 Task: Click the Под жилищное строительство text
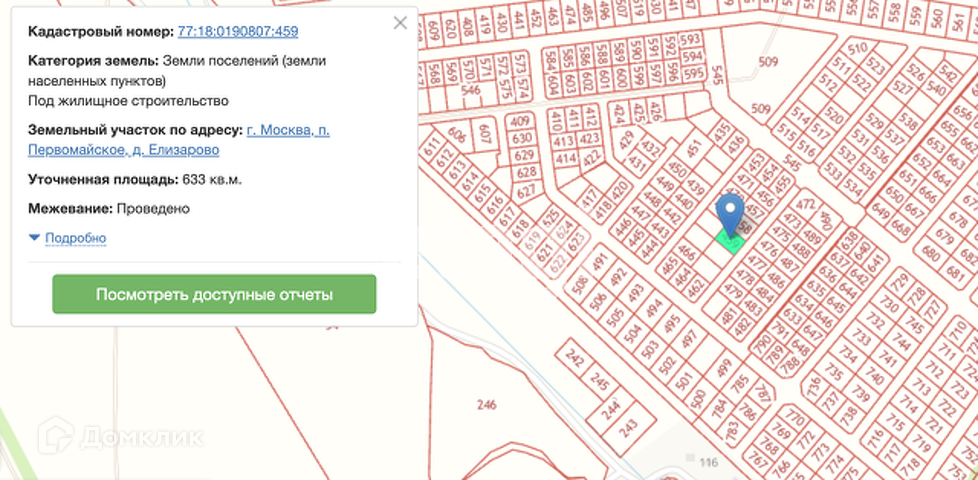pyautogui.click(x=128, y=101)
